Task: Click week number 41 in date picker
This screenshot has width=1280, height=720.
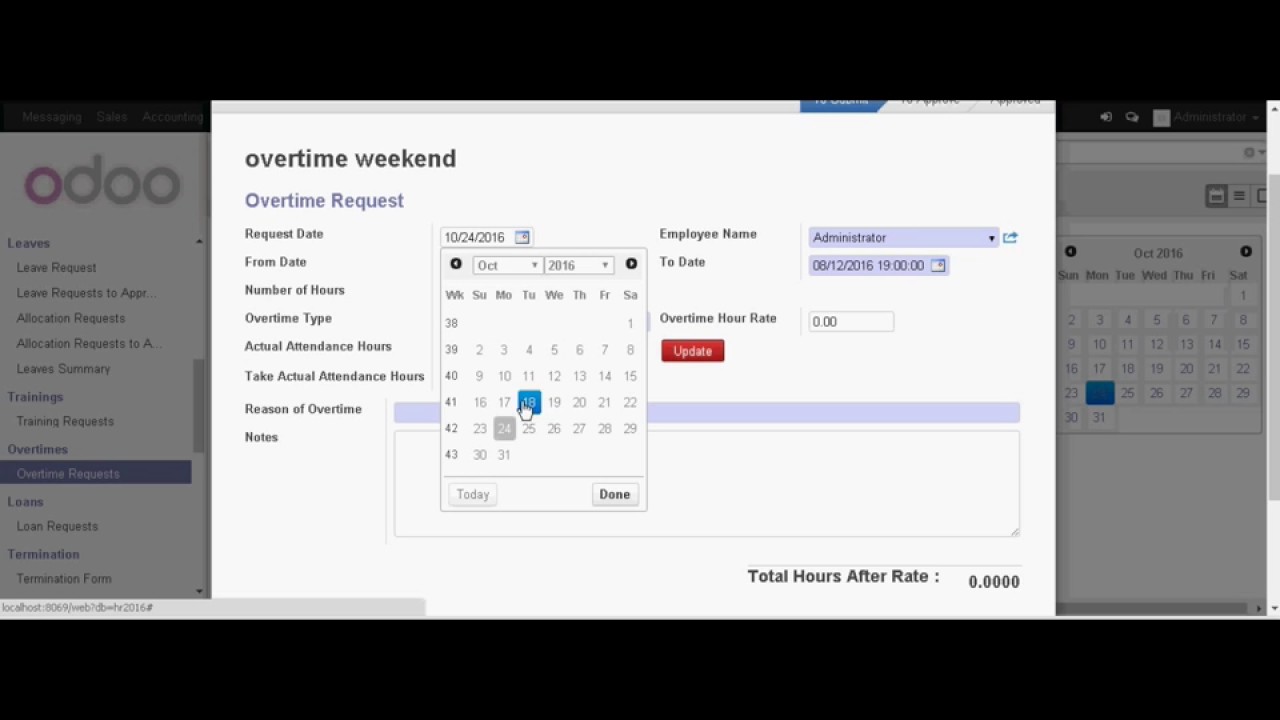Action: tap(451, 402)
